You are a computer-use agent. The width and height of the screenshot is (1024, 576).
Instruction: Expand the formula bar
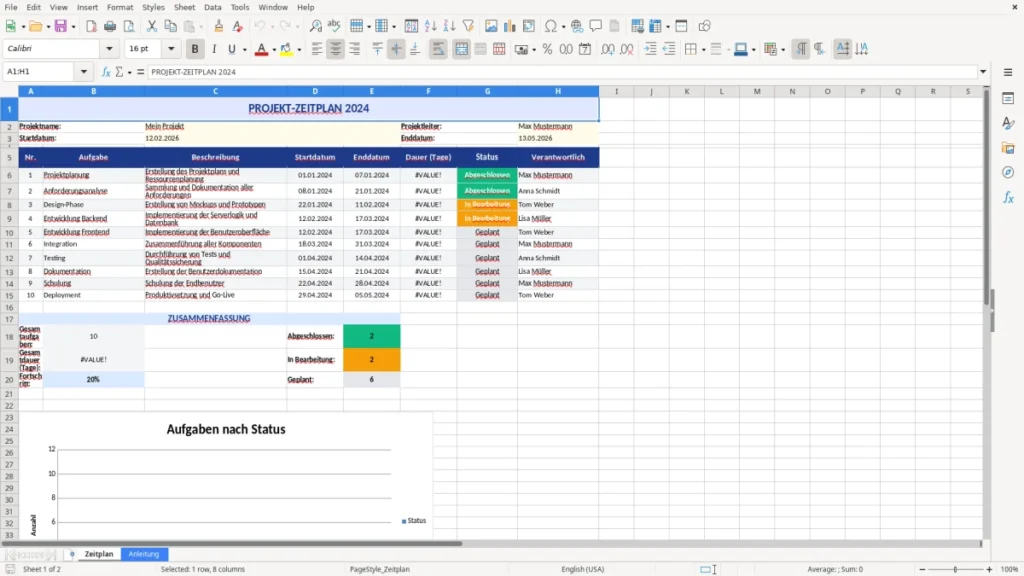click(x=982, y=72)
